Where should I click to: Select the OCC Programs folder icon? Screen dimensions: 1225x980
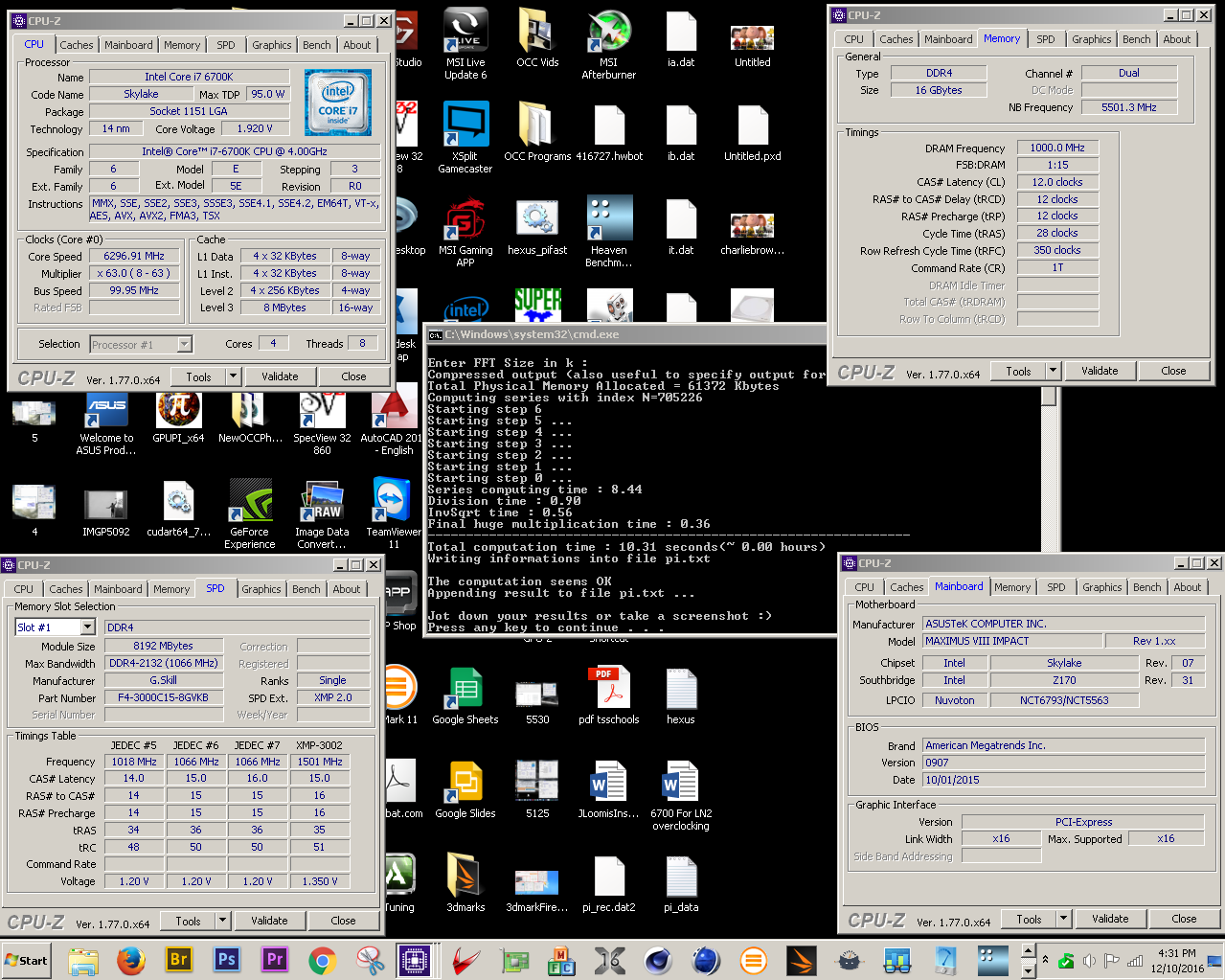[x=537, y=132]
